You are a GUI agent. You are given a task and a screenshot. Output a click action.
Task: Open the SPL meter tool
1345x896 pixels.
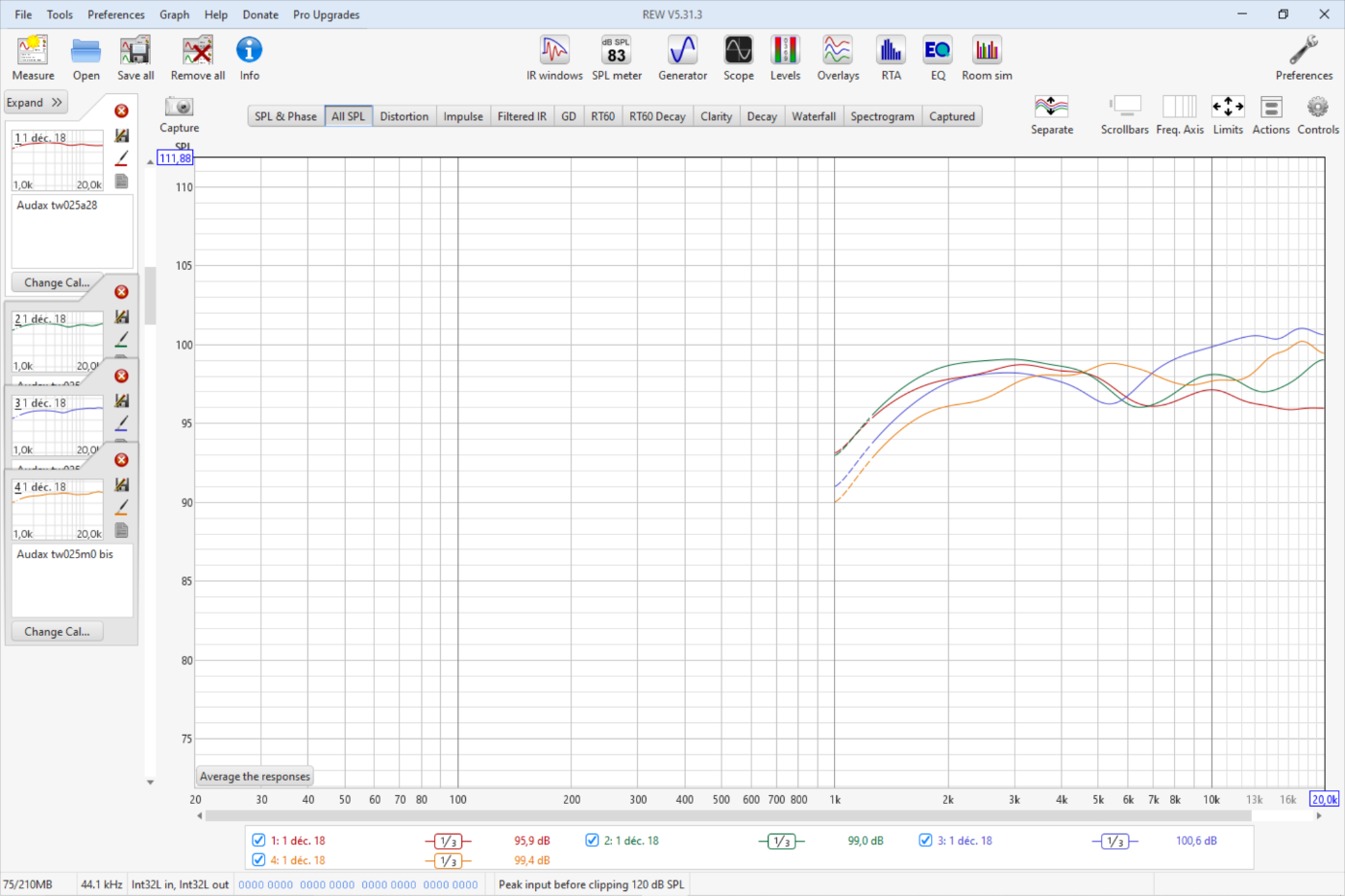(x=616, y=59)
